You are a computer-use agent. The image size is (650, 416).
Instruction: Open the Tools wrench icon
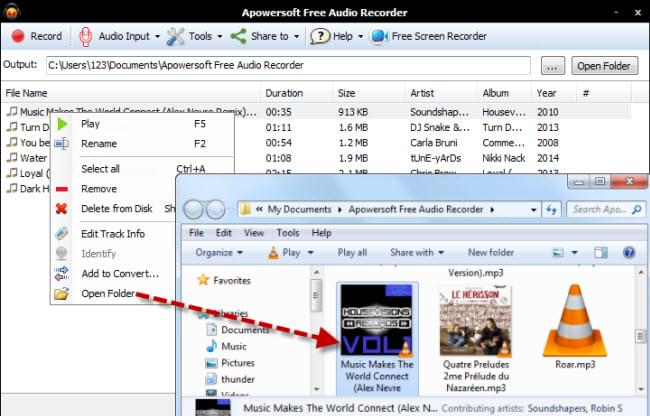pyautogui.click(x=175, y=36)
